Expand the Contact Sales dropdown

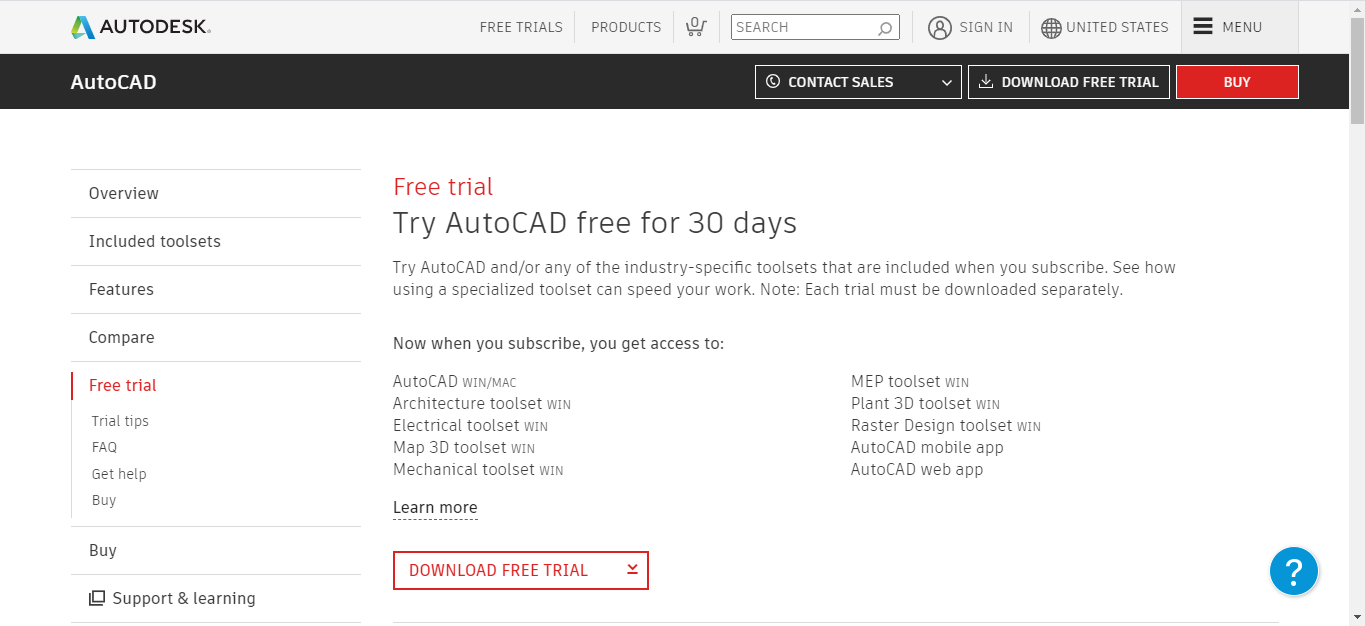(947, 83)
